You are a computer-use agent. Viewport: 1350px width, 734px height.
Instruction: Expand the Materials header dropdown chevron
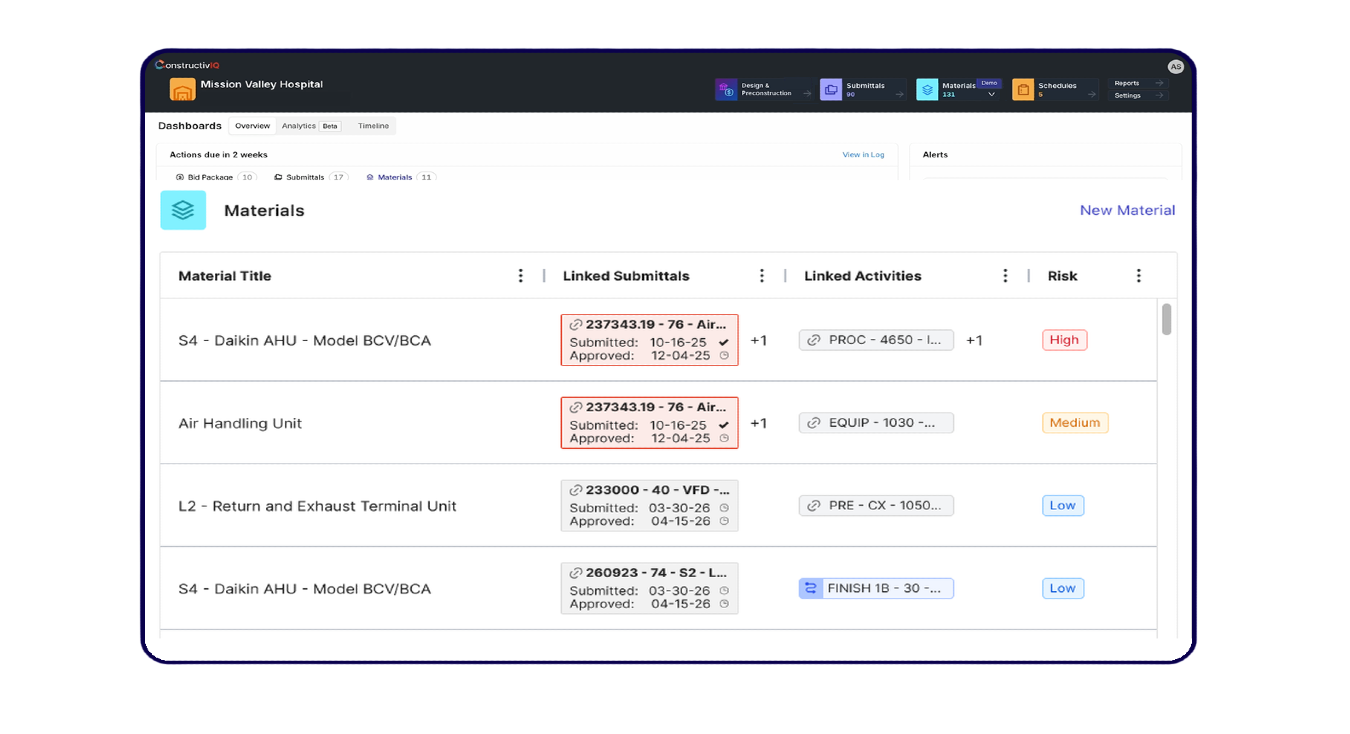coord(991,95)
